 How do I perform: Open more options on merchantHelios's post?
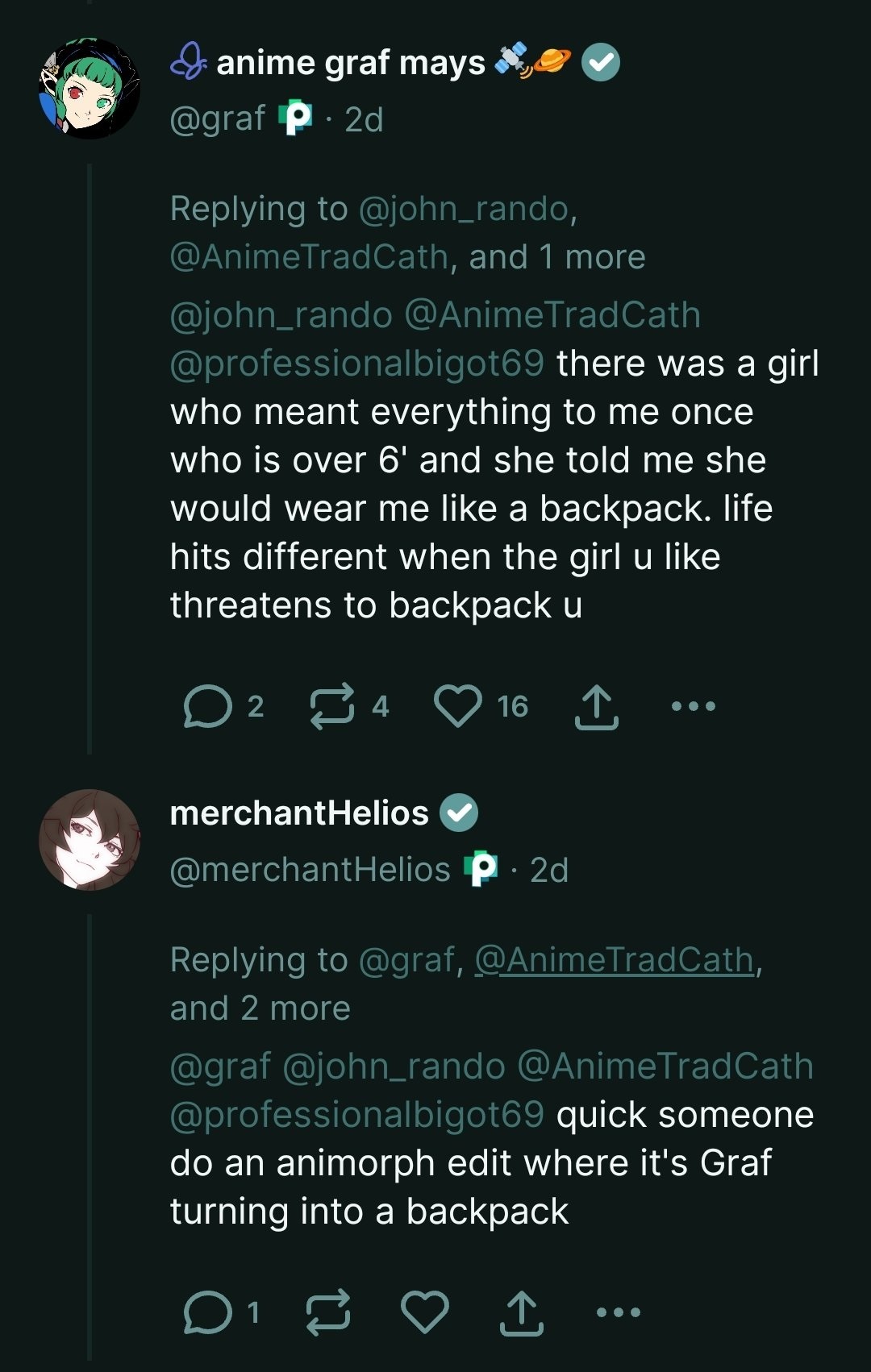point(619,1312)
